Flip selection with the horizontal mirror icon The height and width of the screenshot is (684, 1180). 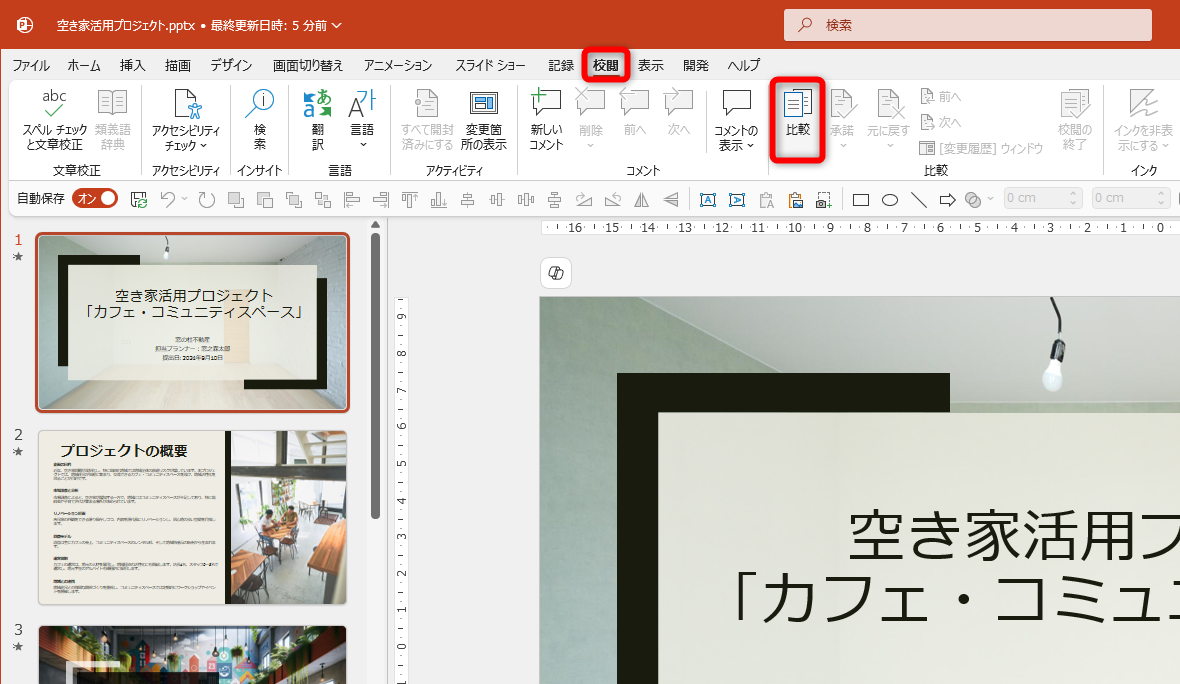641,199
